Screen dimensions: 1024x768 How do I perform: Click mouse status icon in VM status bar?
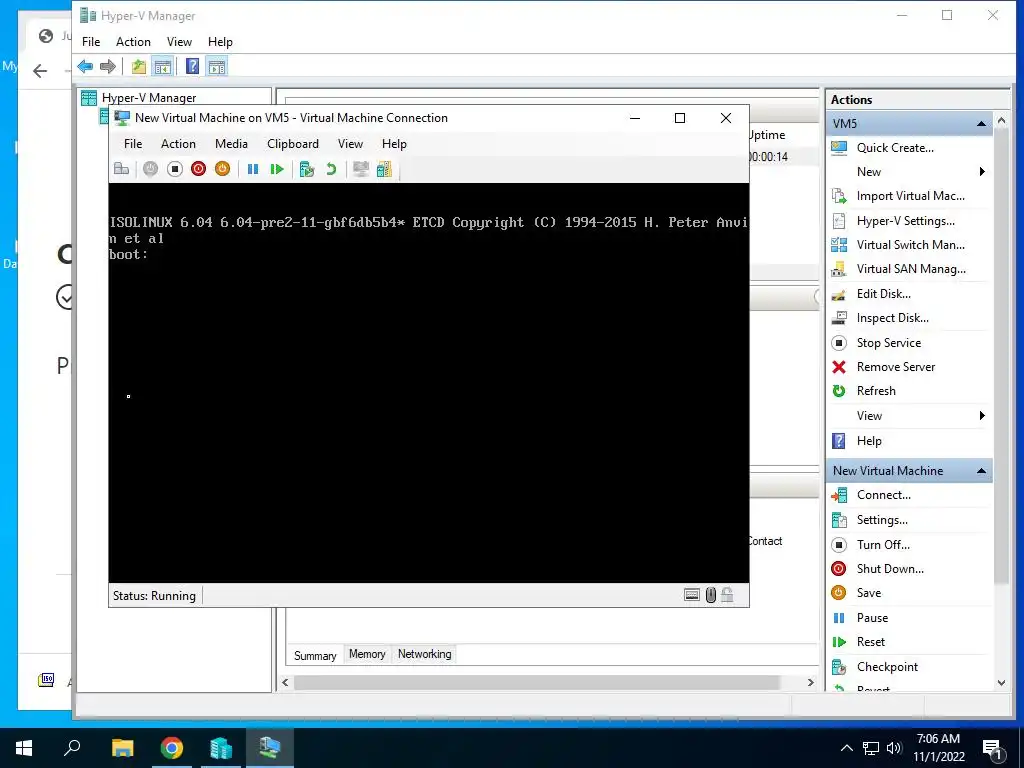click(711, 595)
